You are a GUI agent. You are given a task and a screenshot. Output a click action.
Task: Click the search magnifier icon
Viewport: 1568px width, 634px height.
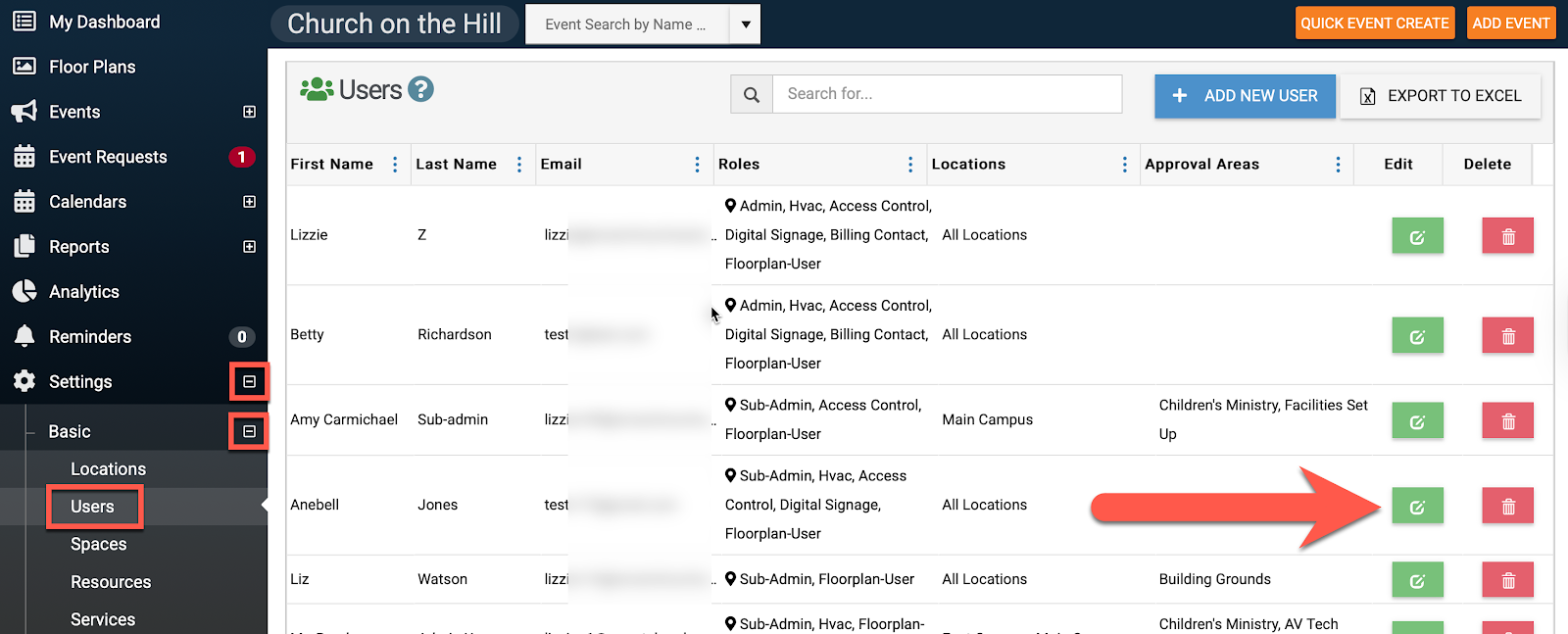pyautogui.click(x=752, y=95)
